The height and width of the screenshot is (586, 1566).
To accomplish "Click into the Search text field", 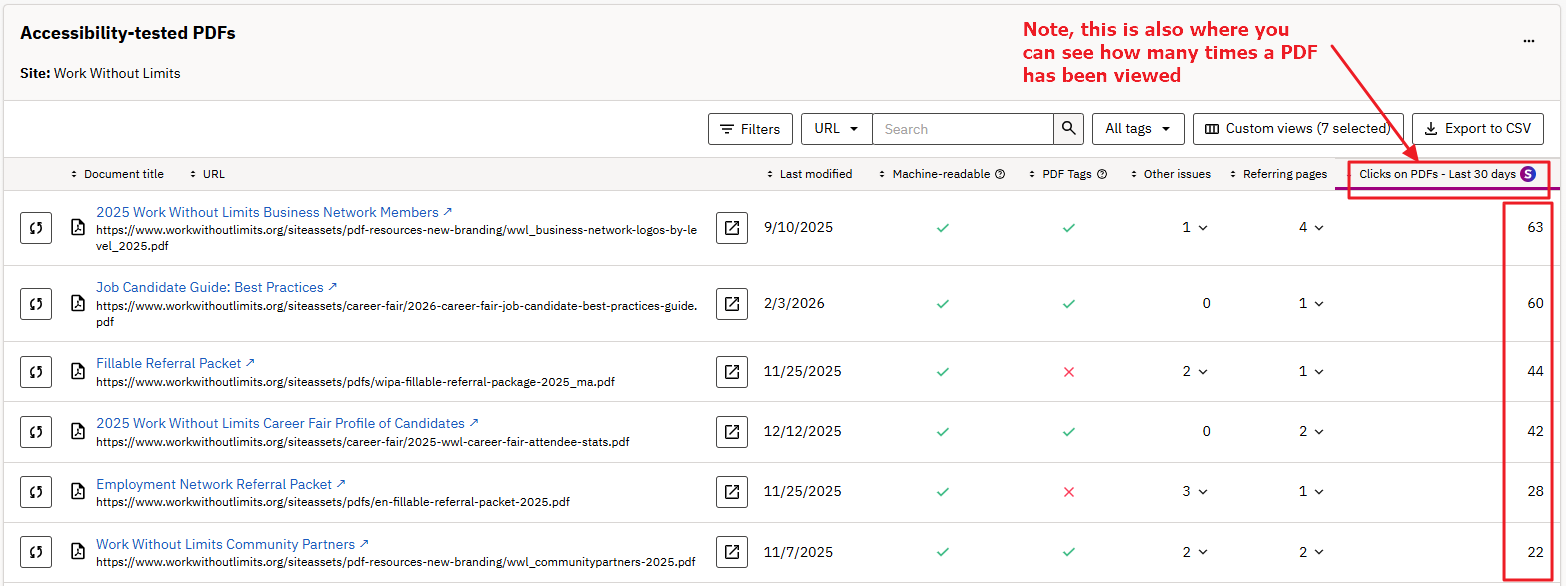I will pyautogui.click(x=962, y=129).
